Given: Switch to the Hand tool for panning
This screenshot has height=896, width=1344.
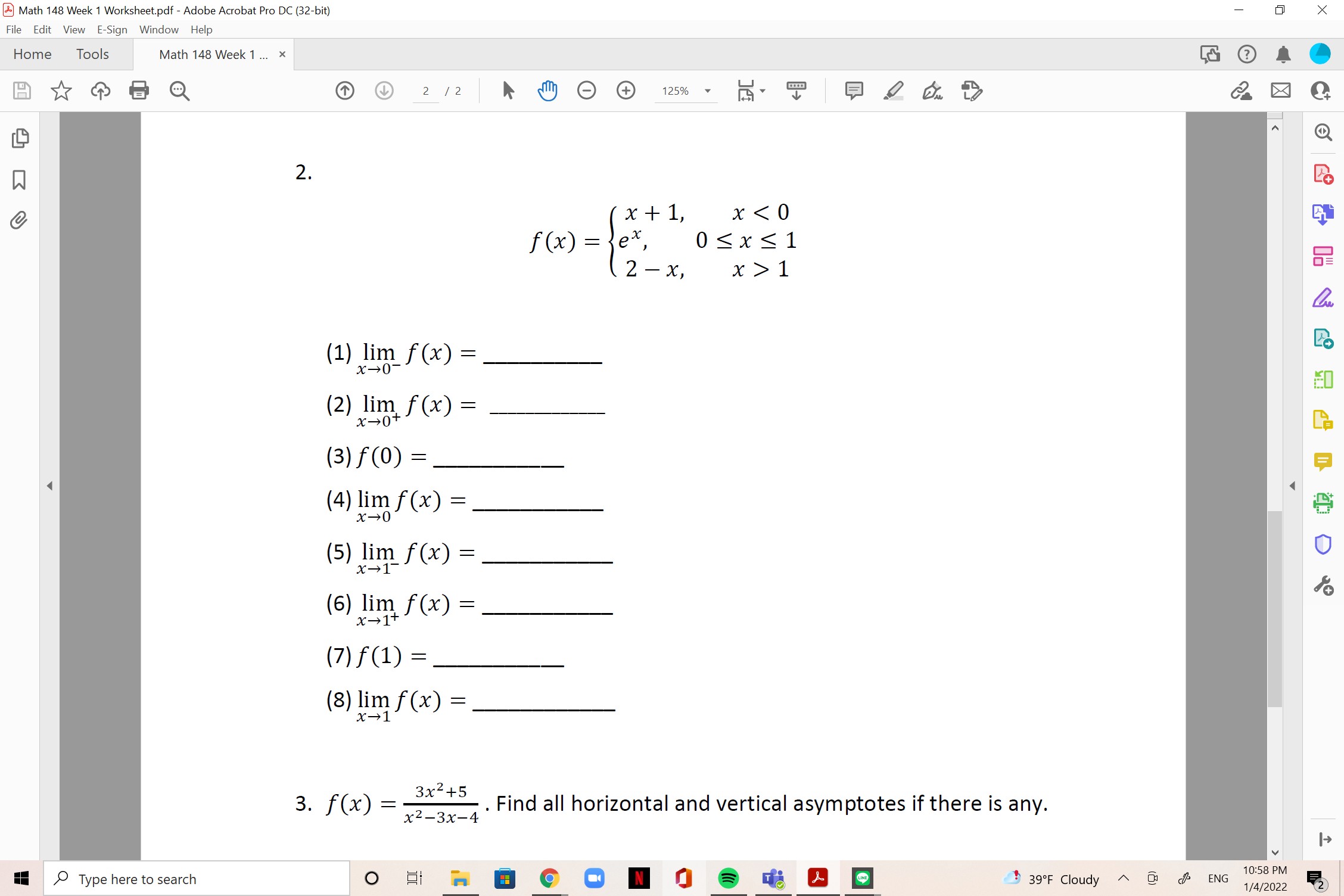Looking at the screenshot, I should pyautogui.click(x=547, y=91).
